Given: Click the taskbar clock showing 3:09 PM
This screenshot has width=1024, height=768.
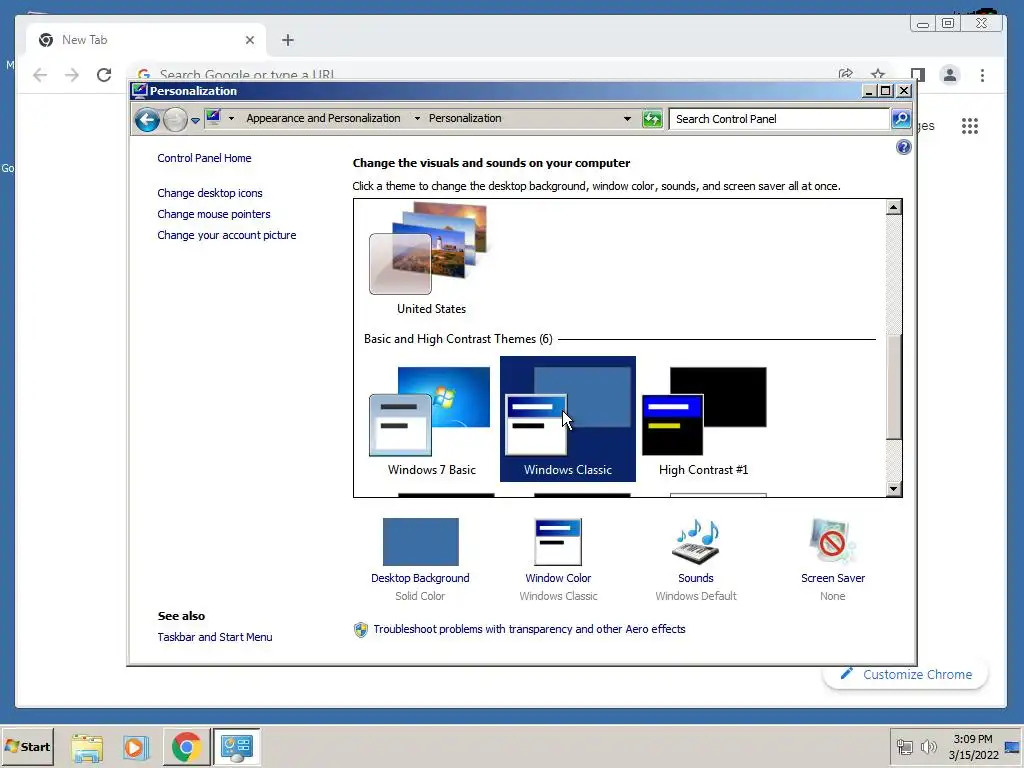Looking at the screenshot, I should pos(973,747).
